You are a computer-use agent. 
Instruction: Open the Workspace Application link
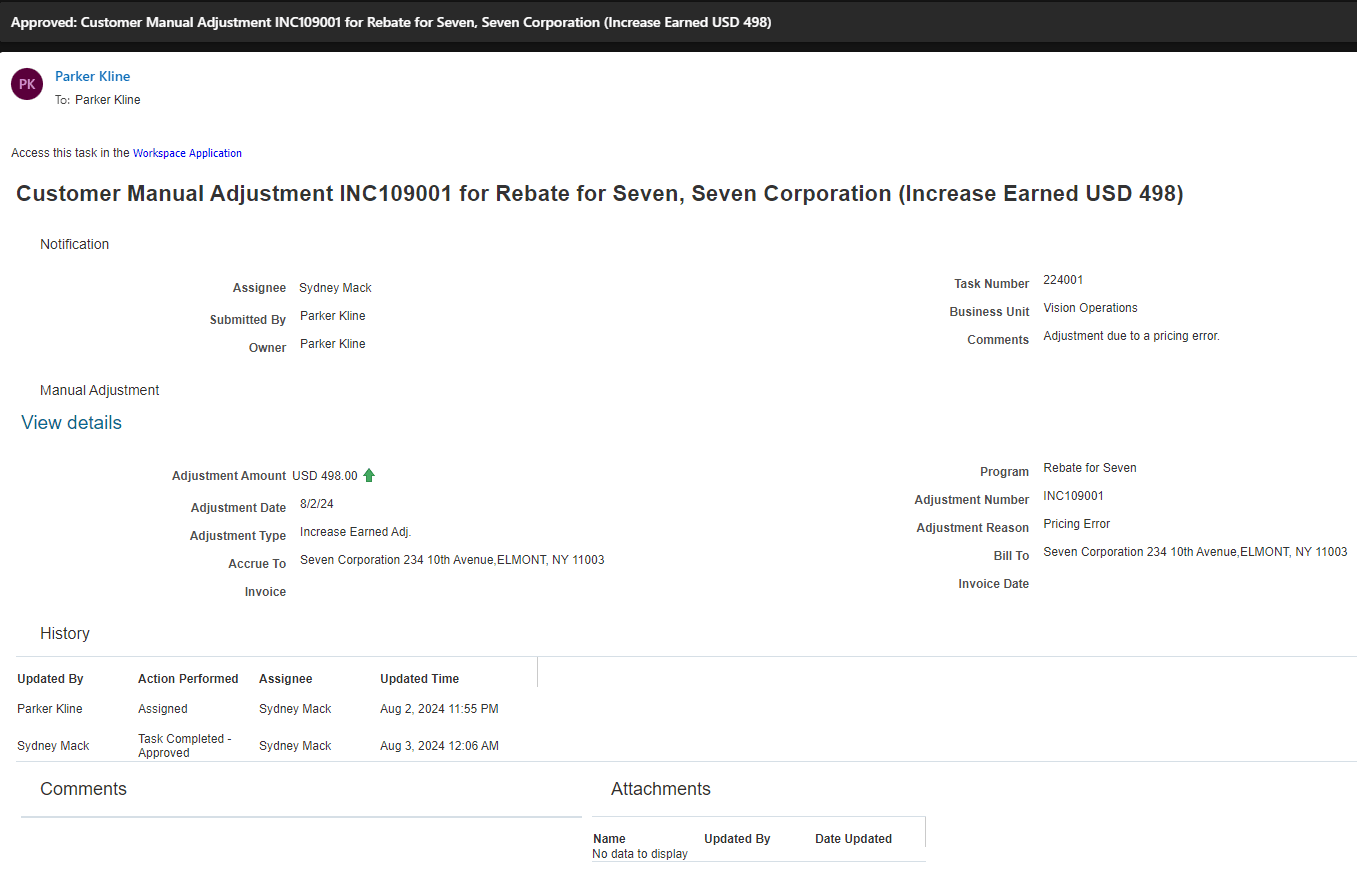click(x=187, y=153)
